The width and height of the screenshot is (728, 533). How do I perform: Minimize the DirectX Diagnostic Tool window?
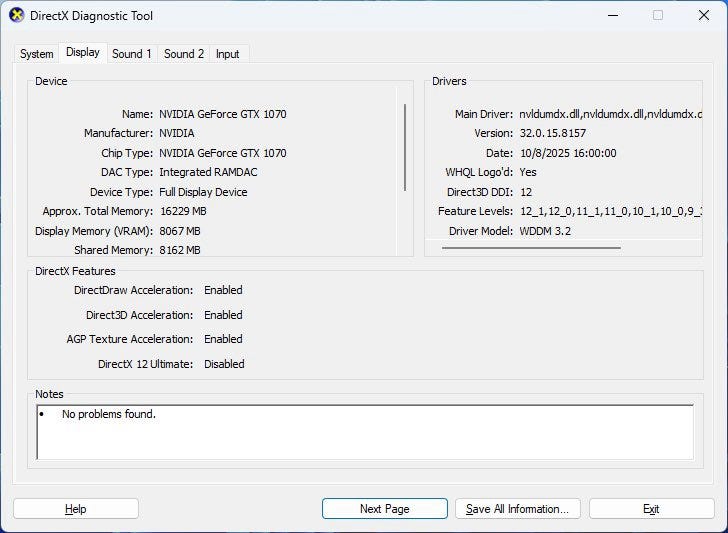tap(610, 16)
